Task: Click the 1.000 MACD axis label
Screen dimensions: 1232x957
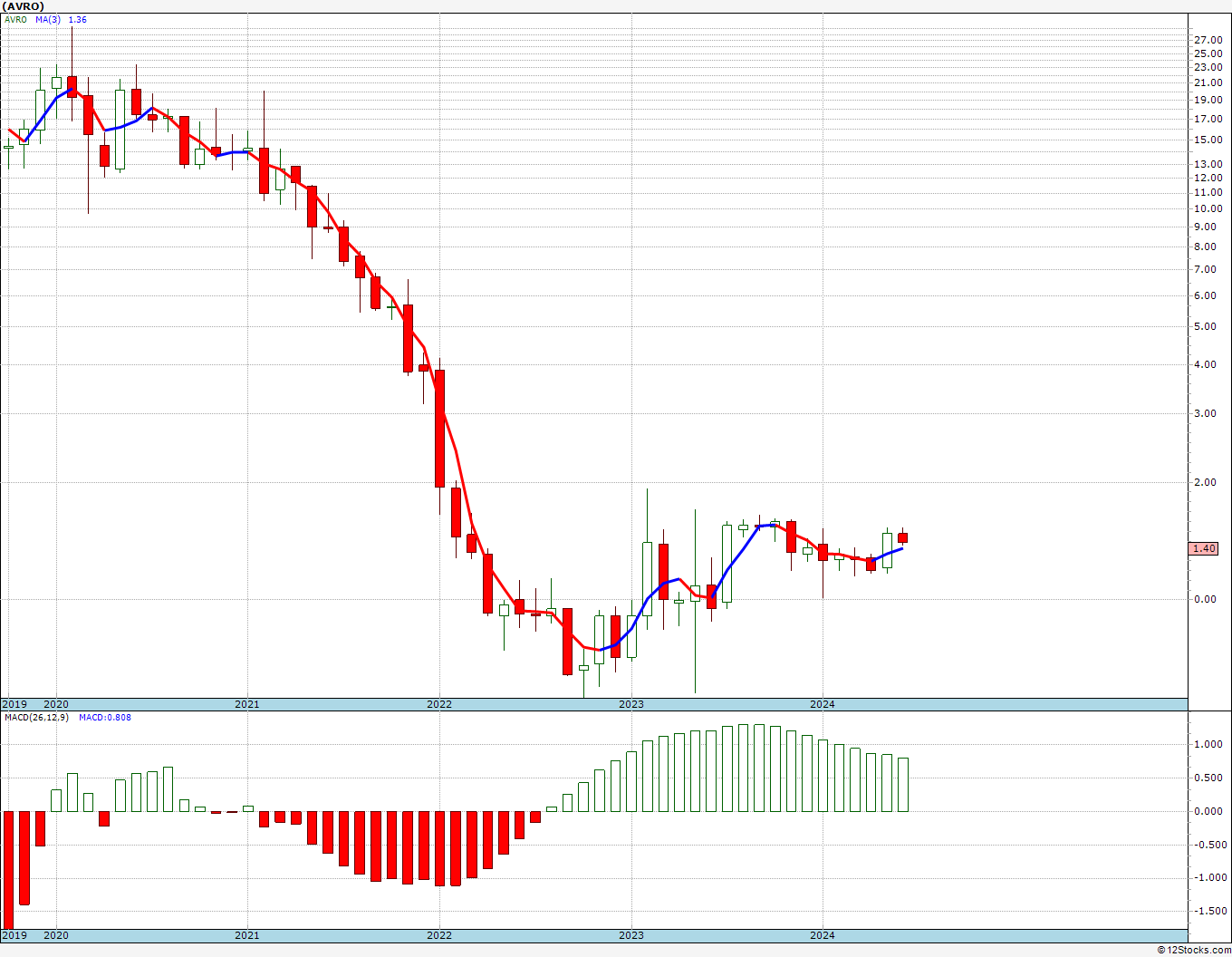Action: 1208,744
